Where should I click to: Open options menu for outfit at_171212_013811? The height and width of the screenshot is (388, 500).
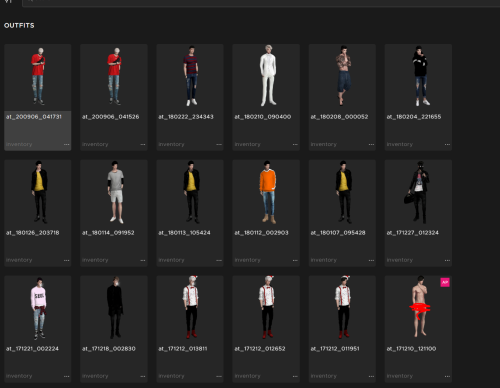(219, 376)
